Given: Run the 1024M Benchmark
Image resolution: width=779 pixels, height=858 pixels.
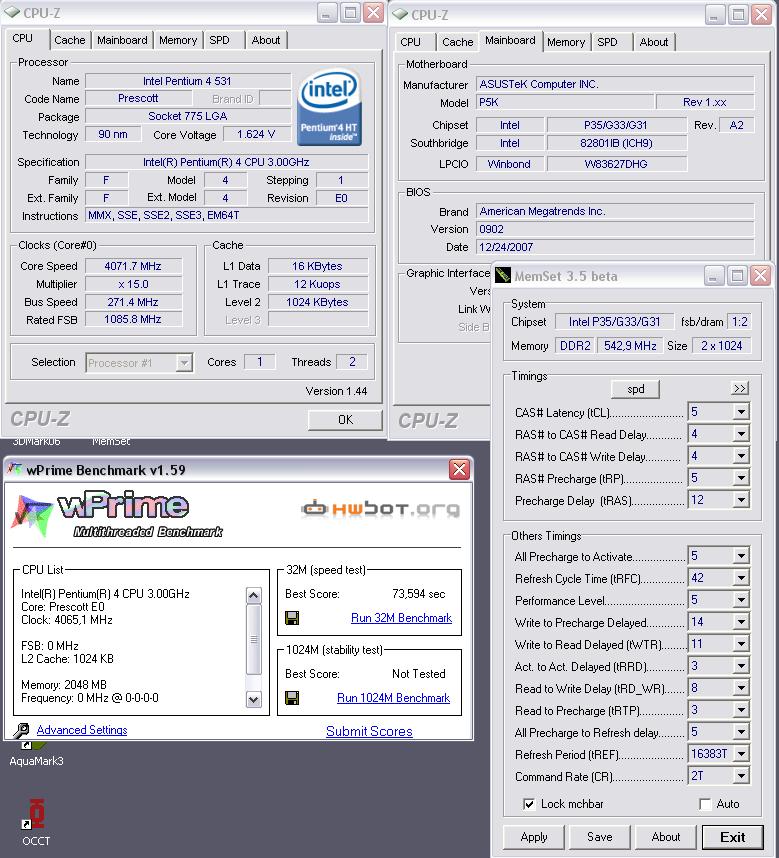Looking at the screenshot, I should 393,698.
